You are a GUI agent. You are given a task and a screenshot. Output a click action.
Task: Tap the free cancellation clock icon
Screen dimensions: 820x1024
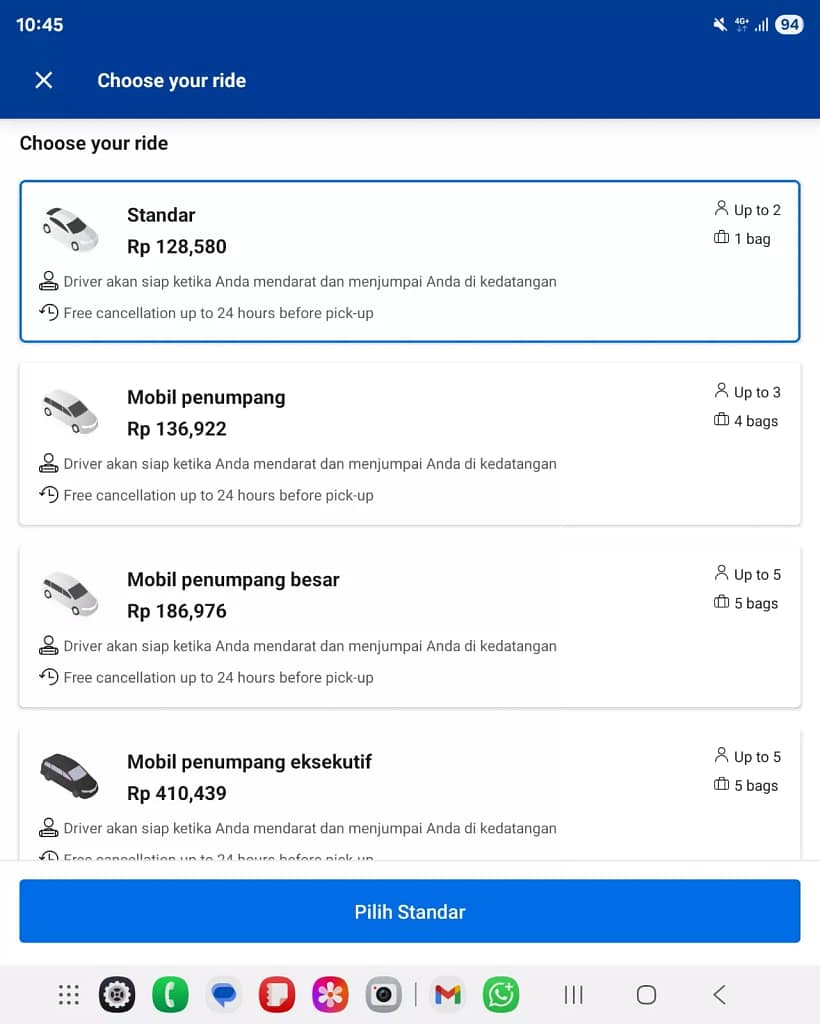pyautogui.click(x=49, y=313)
